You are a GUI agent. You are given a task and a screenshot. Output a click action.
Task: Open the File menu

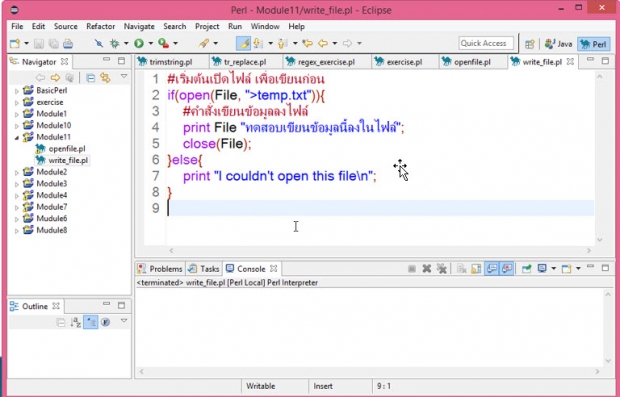pyautogui.click(x=17, y=26)
